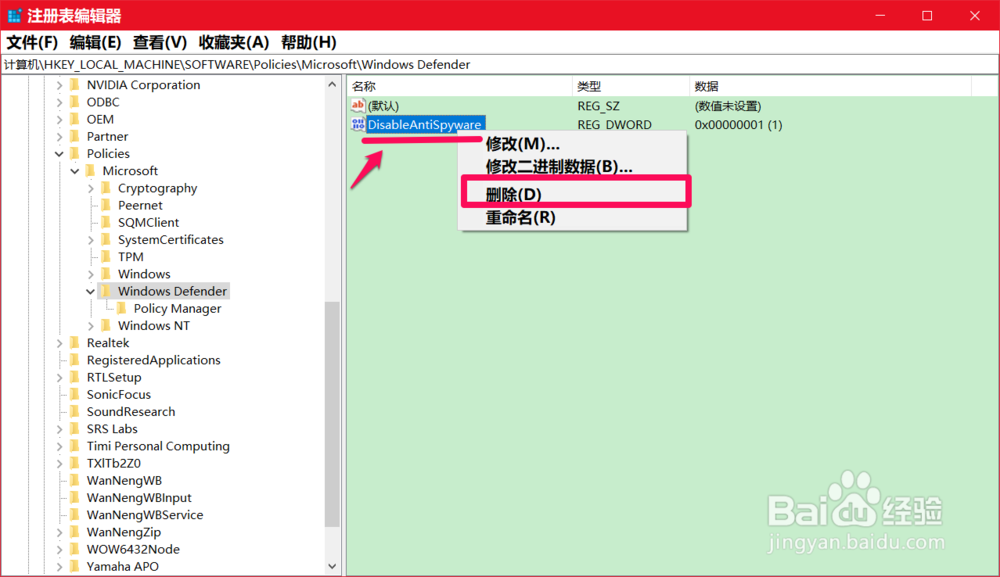Viewport: 1000px width, 577px height.
Task: Open the 查看(V) menu
Action: click(x=153, y=42)
